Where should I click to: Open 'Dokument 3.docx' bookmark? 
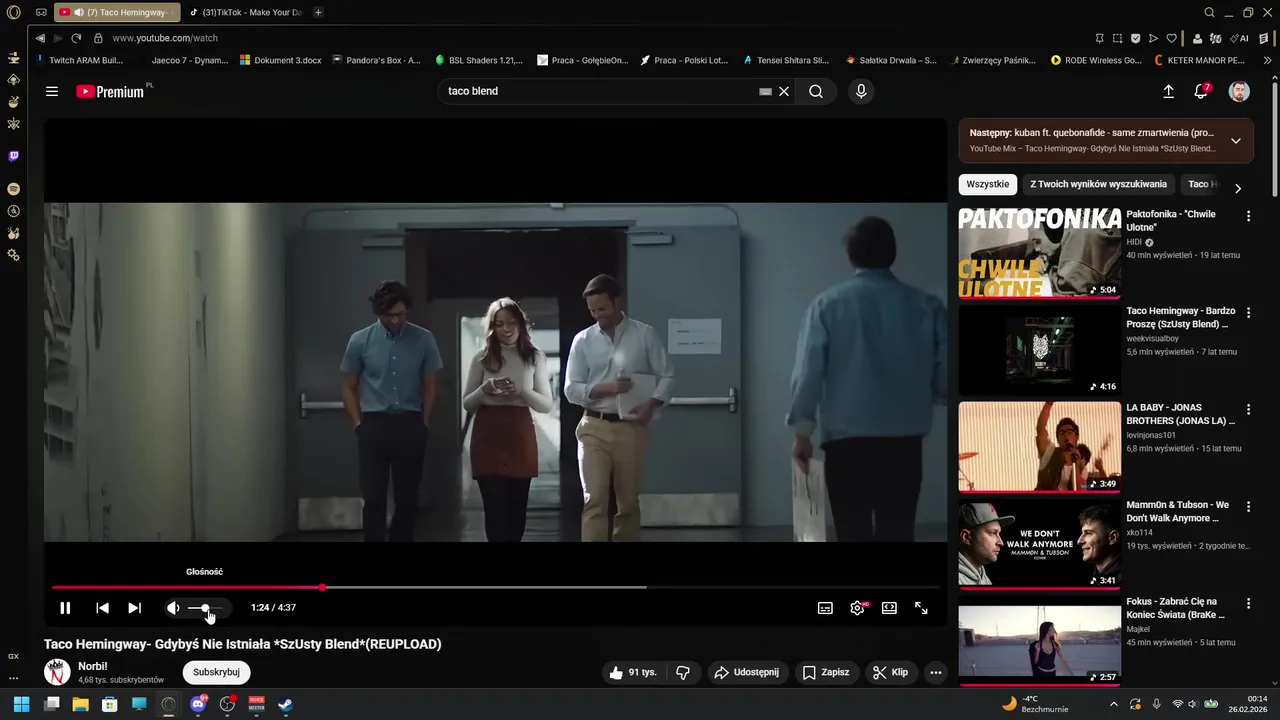pos(281,60)
